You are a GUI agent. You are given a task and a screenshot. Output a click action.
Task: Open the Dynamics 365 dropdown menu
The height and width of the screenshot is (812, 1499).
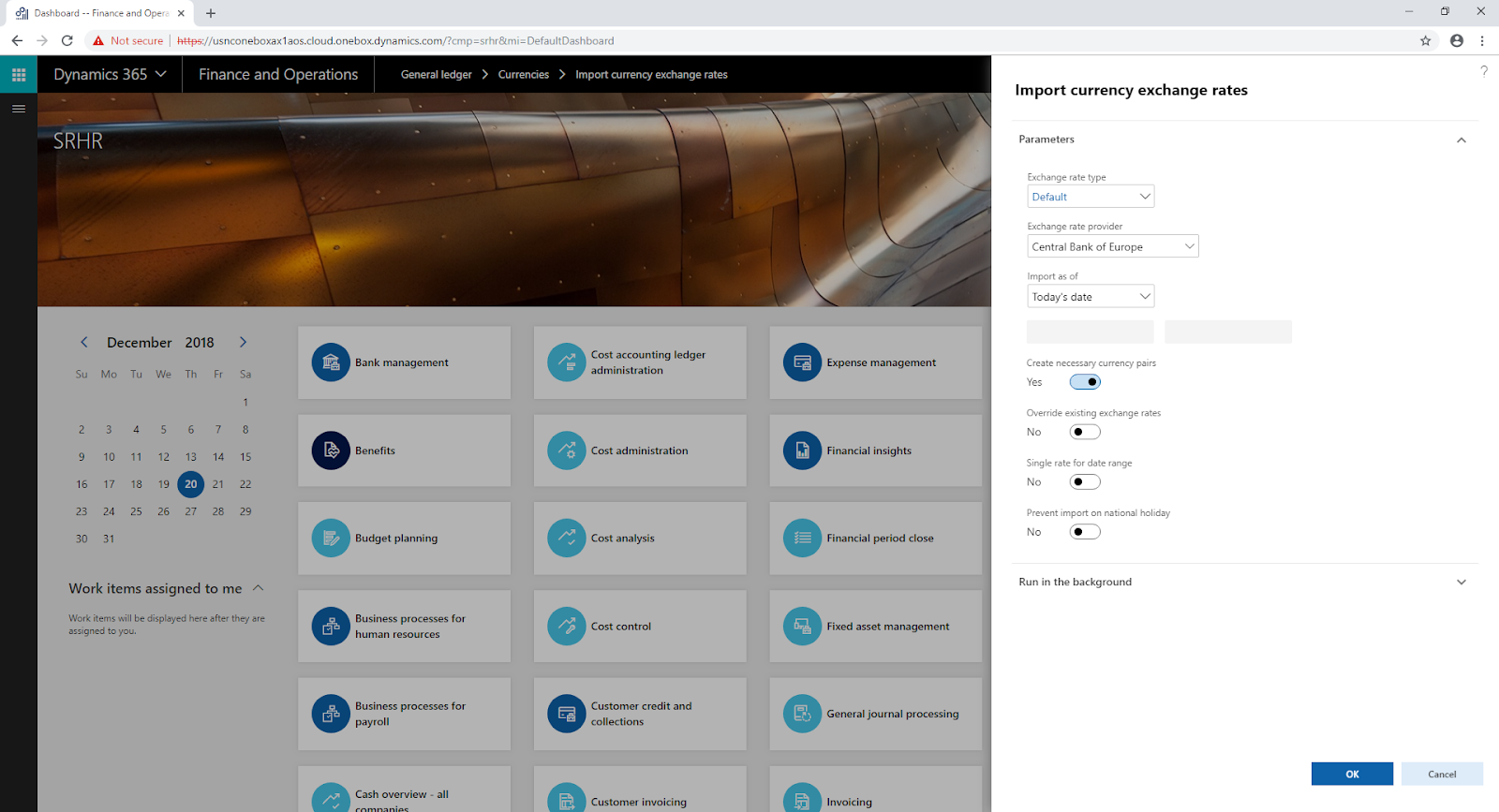110,74
